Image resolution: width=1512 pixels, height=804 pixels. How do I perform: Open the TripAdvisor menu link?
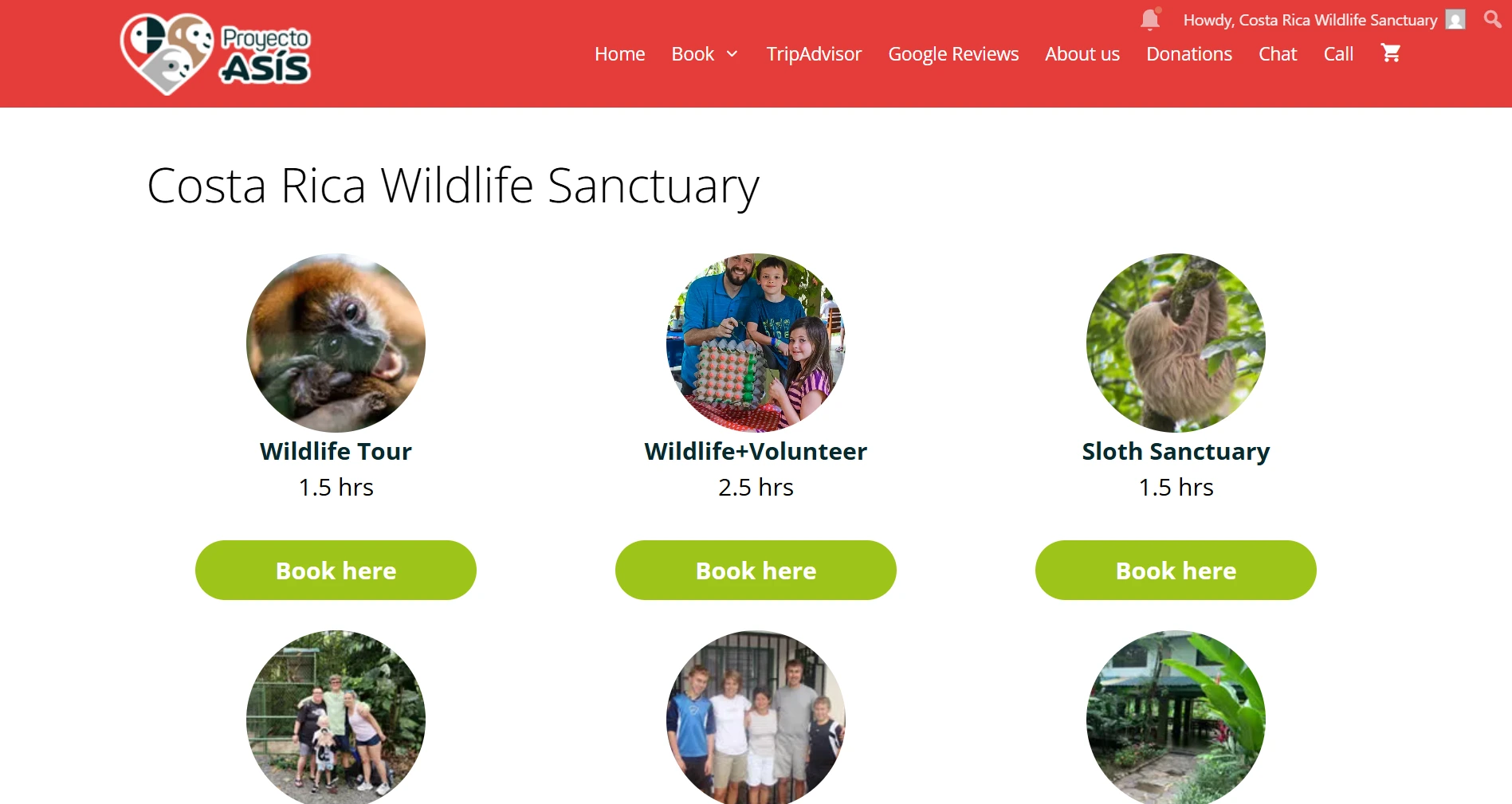(814, 54)
